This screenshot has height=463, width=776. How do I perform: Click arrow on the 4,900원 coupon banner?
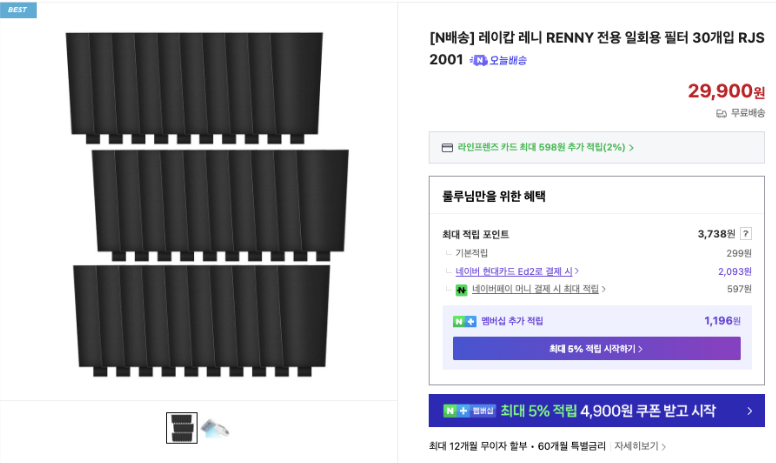(x=749, y=411)
